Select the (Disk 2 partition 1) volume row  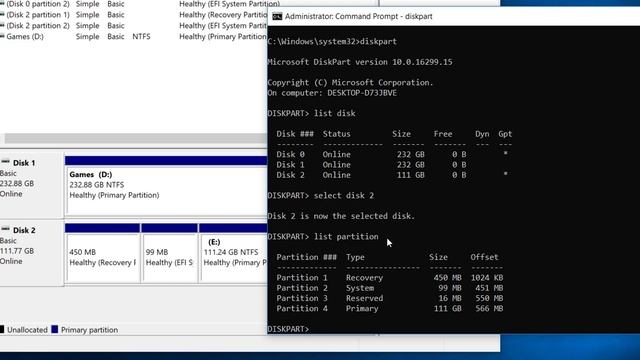point(133,15)
